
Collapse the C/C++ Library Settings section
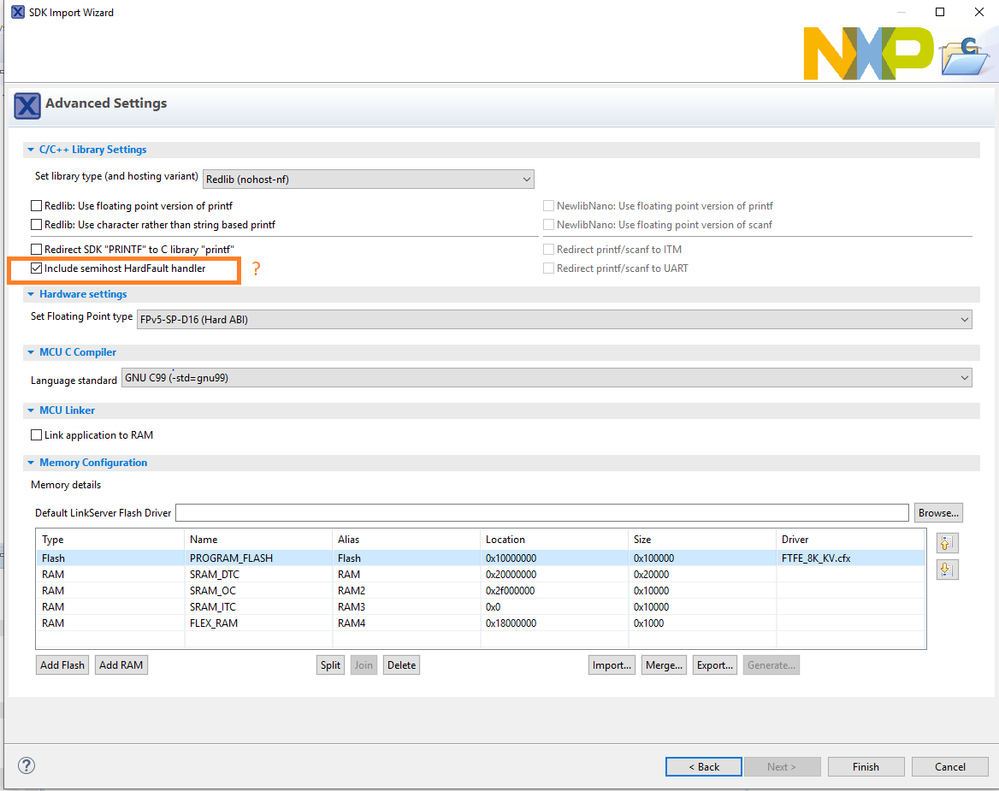click(x=31, y=150)
